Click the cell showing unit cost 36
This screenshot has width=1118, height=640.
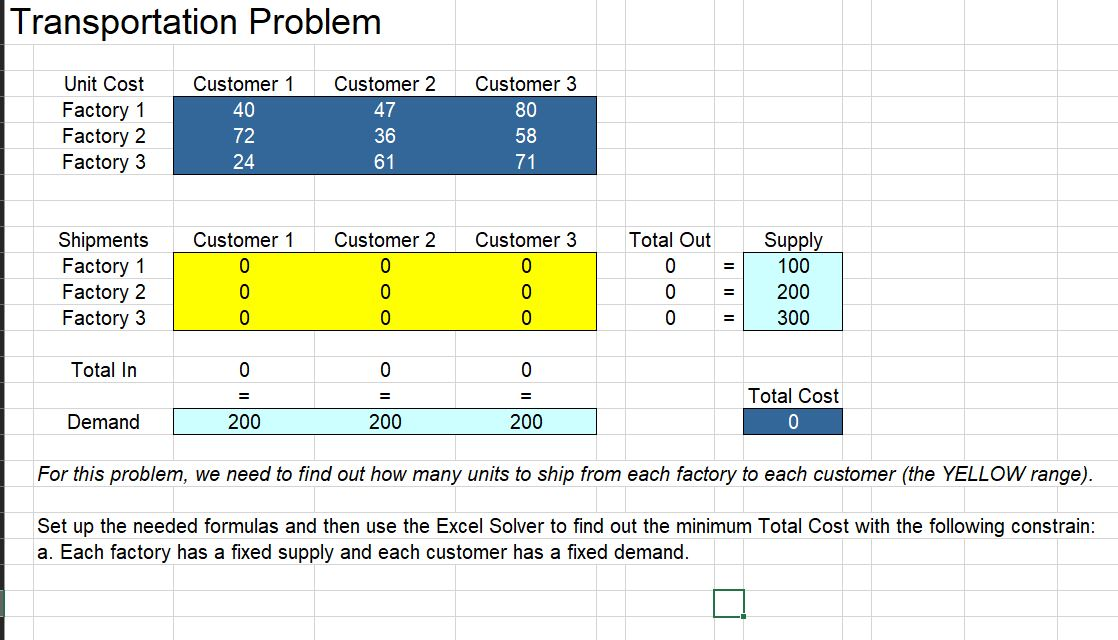point(384,135)
